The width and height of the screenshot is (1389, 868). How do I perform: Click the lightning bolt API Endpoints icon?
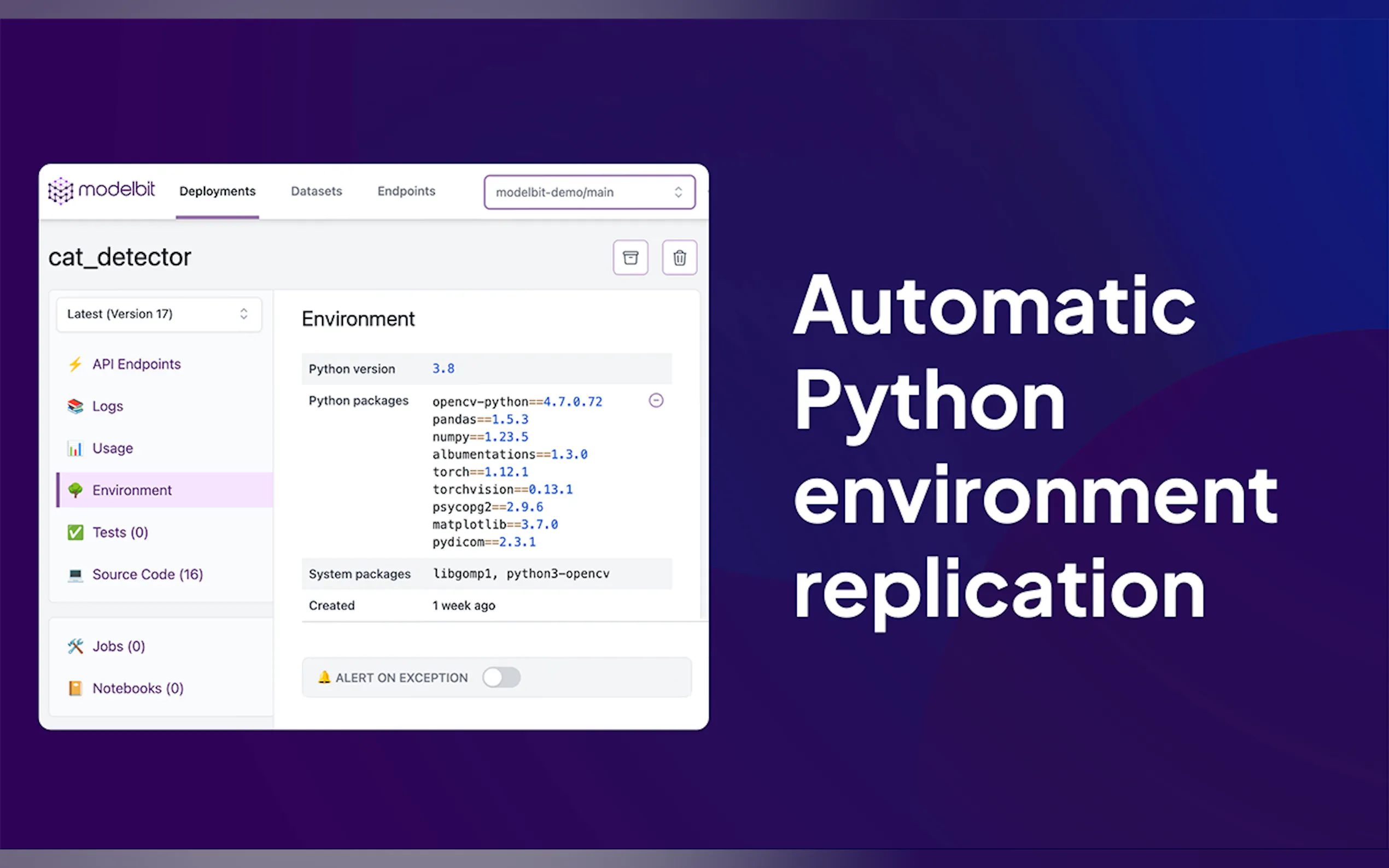coord(75,364)
